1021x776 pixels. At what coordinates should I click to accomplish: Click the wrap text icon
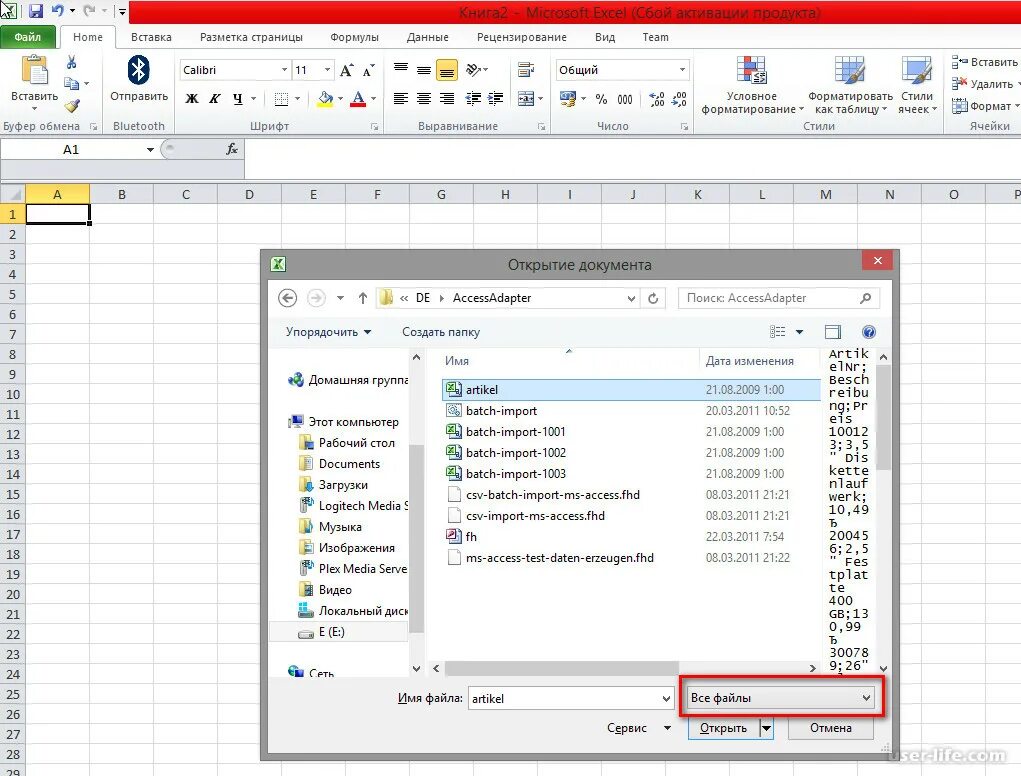point(525,70)
